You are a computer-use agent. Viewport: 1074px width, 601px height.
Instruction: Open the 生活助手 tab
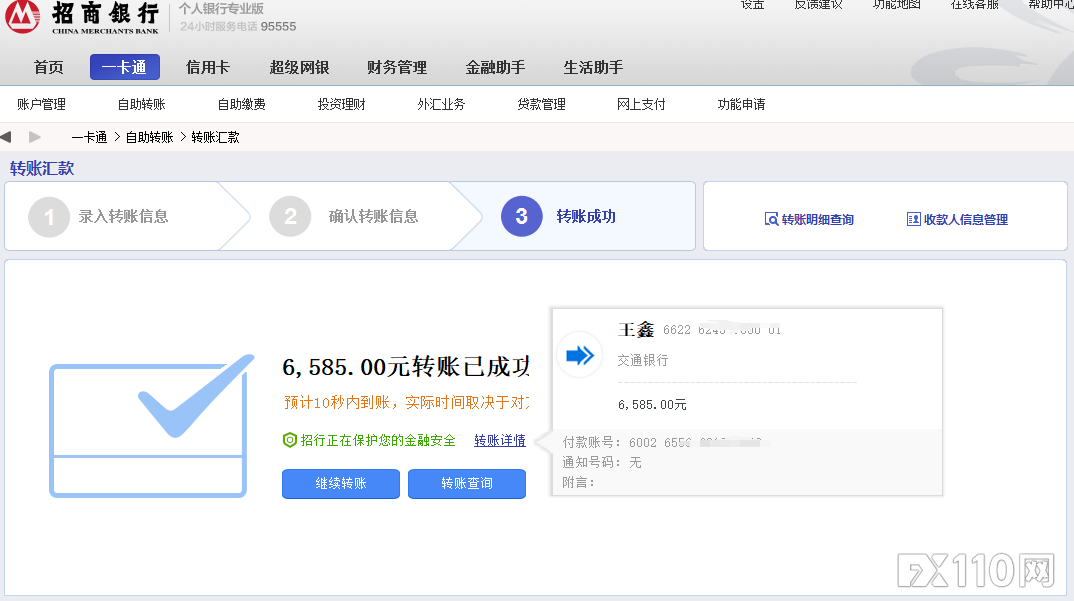593,67
